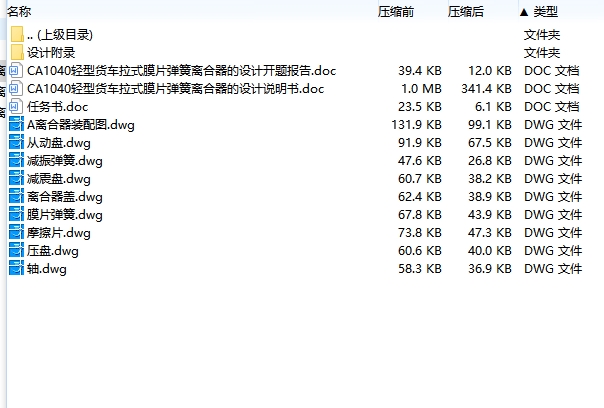Viewport: 604px width, 408px height.
Task: Sort by the 压缩前 column header
Action: point(396,12)
